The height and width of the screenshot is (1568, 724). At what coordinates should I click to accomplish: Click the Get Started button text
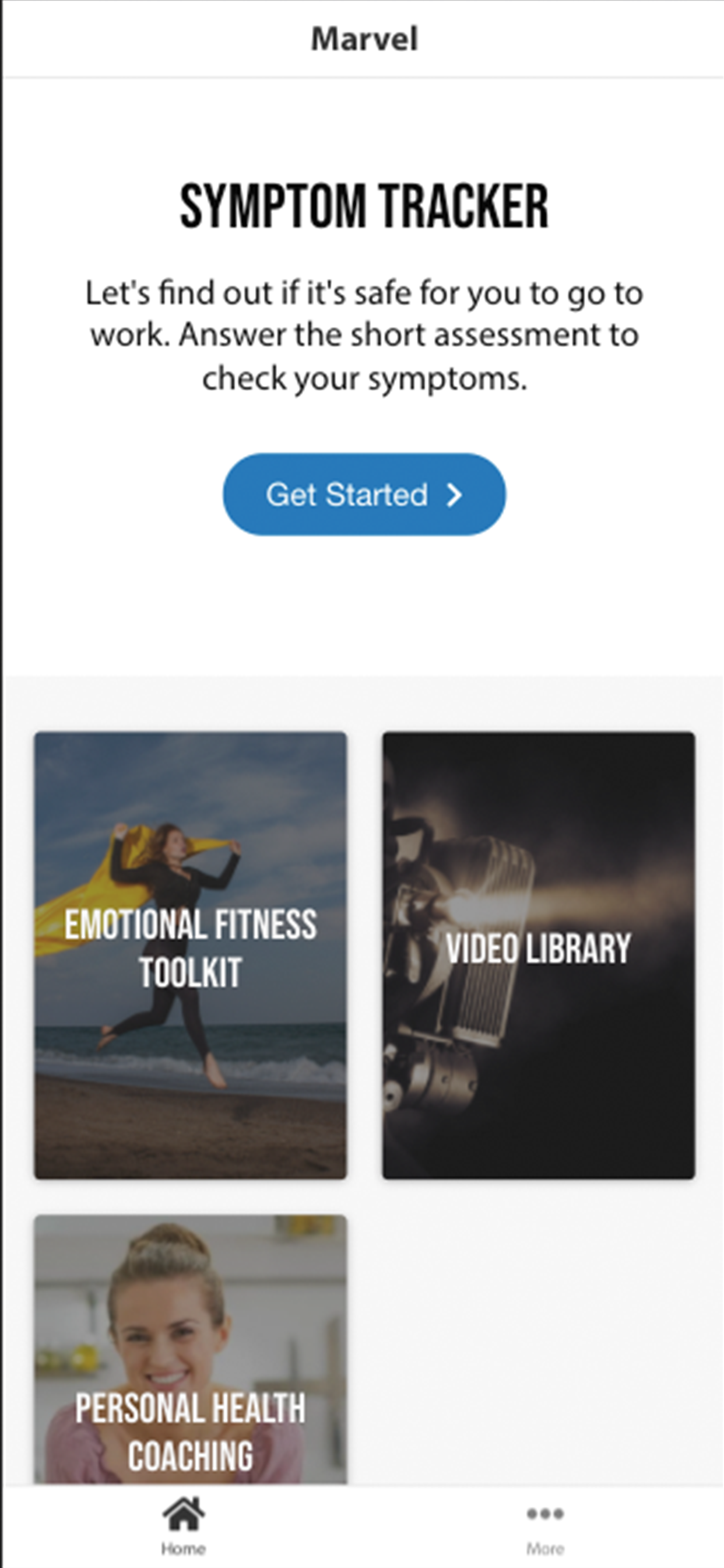pos(347,494)
